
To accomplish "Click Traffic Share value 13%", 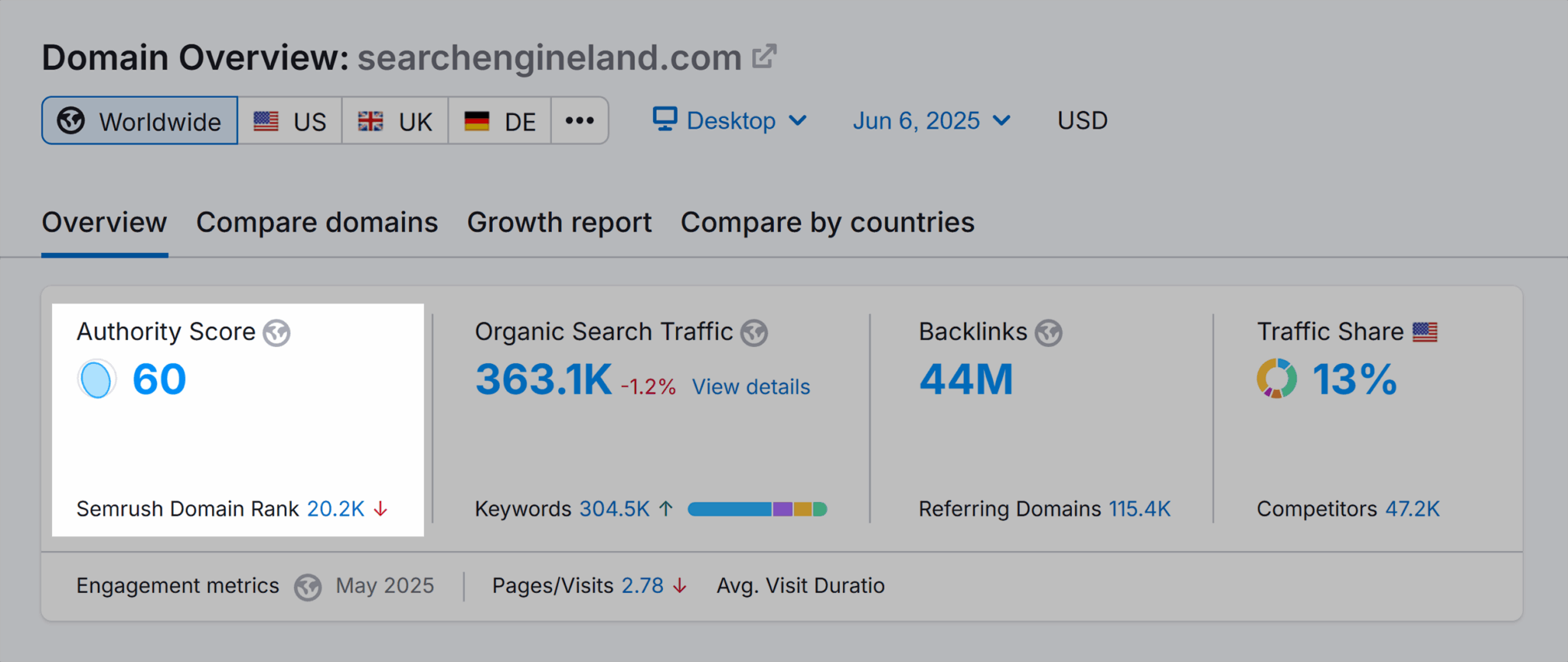I will click(1354, 379).
